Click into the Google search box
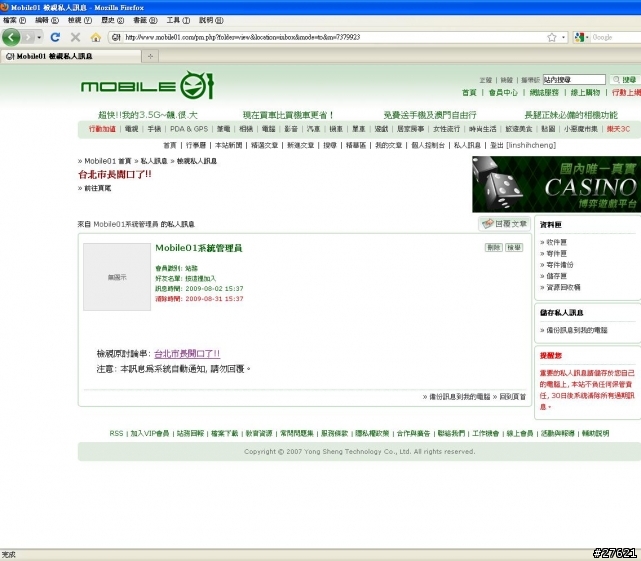 [616, 37]
